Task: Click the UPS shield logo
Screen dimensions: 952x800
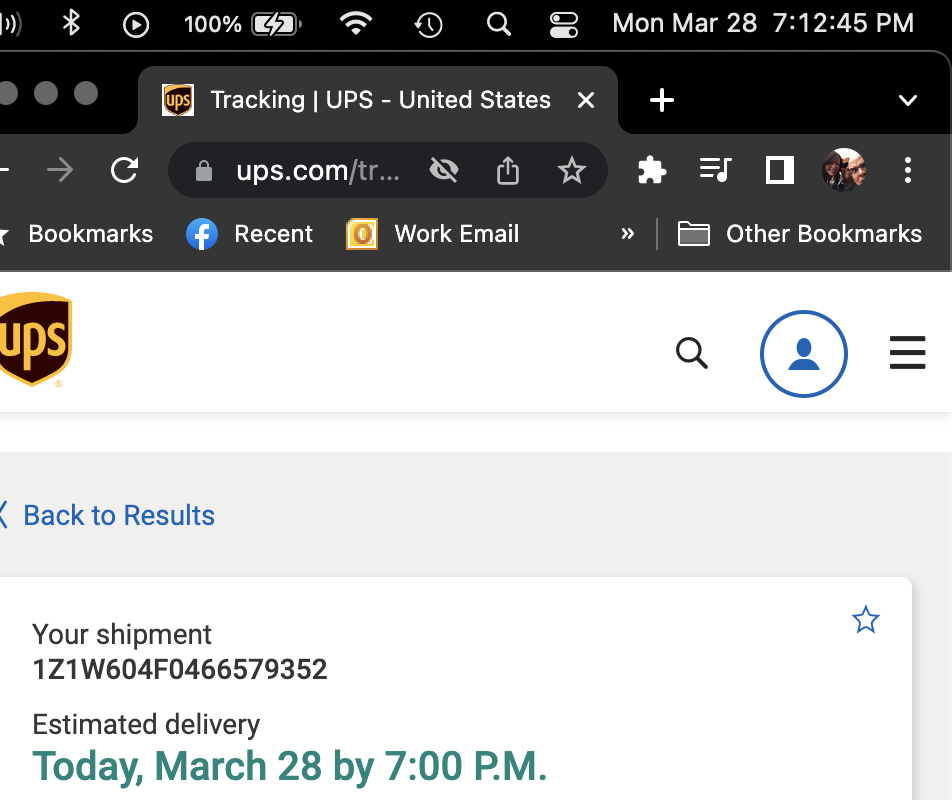Action: click(35, 338)
